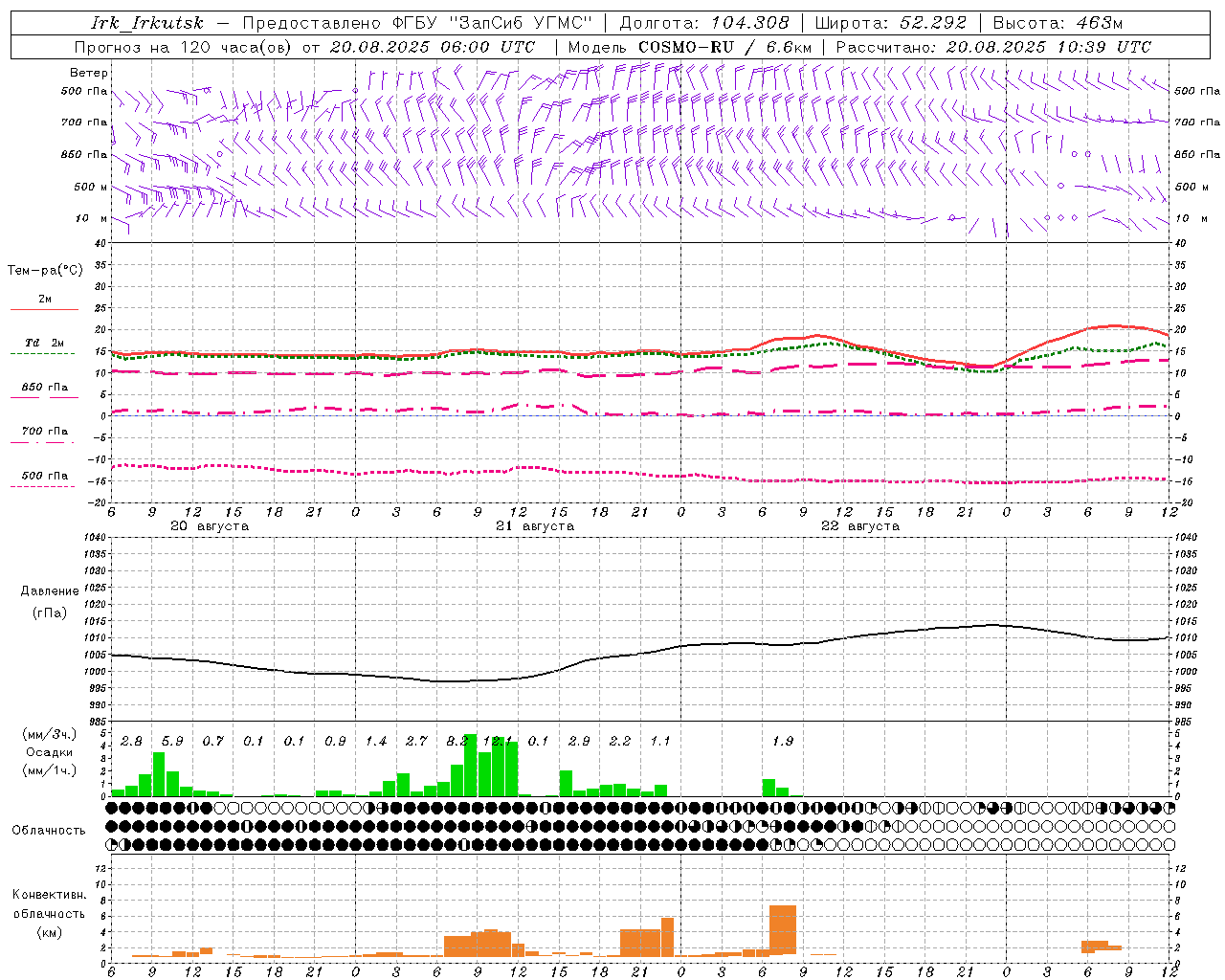Screen dimensions: 1225x980
Task: Click the 0.7 precipitation total value
Action: [x=212, y=742]
